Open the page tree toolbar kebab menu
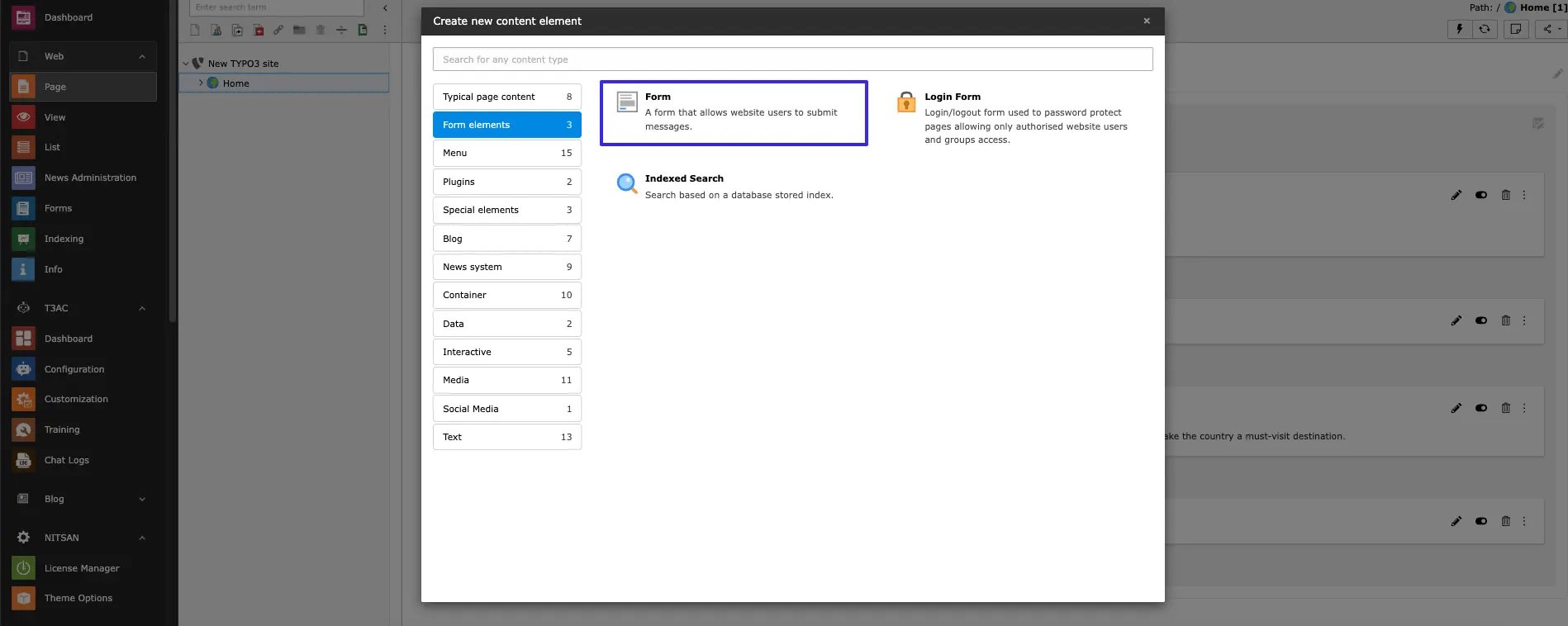 coord(384,30)
